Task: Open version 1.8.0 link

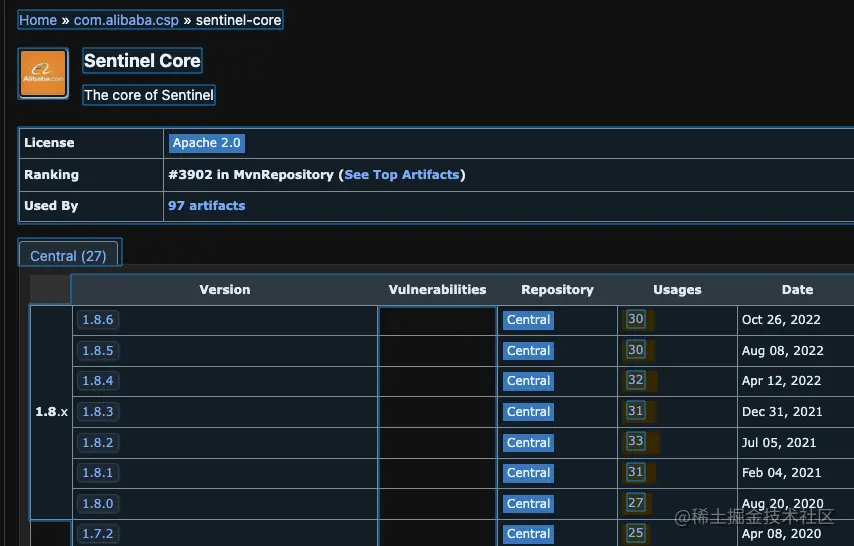Action: tap(98, 503)
